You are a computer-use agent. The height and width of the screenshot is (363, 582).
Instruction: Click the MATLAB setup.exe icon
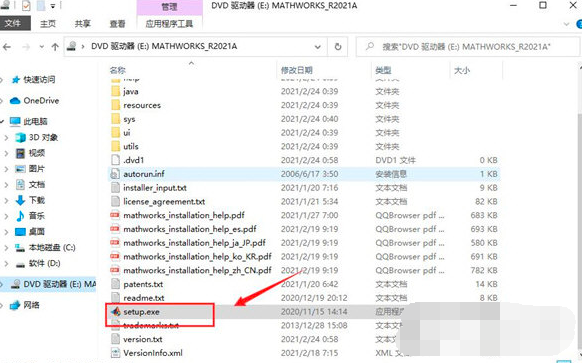tap(116, 311)
